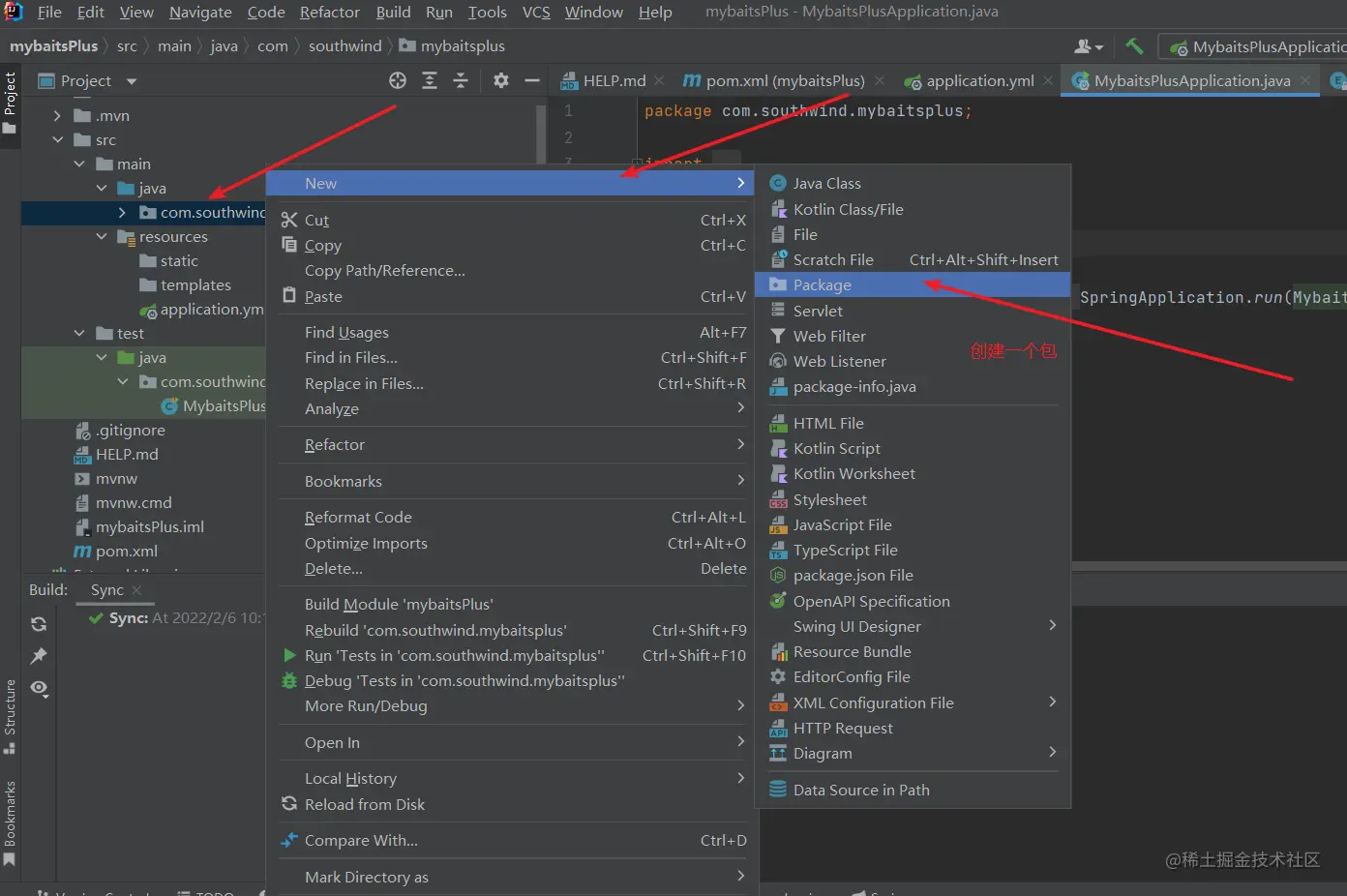Viewport: 1347px width, 896px height.
Task: Select the static folder in resources
Action: click(179, 261)
